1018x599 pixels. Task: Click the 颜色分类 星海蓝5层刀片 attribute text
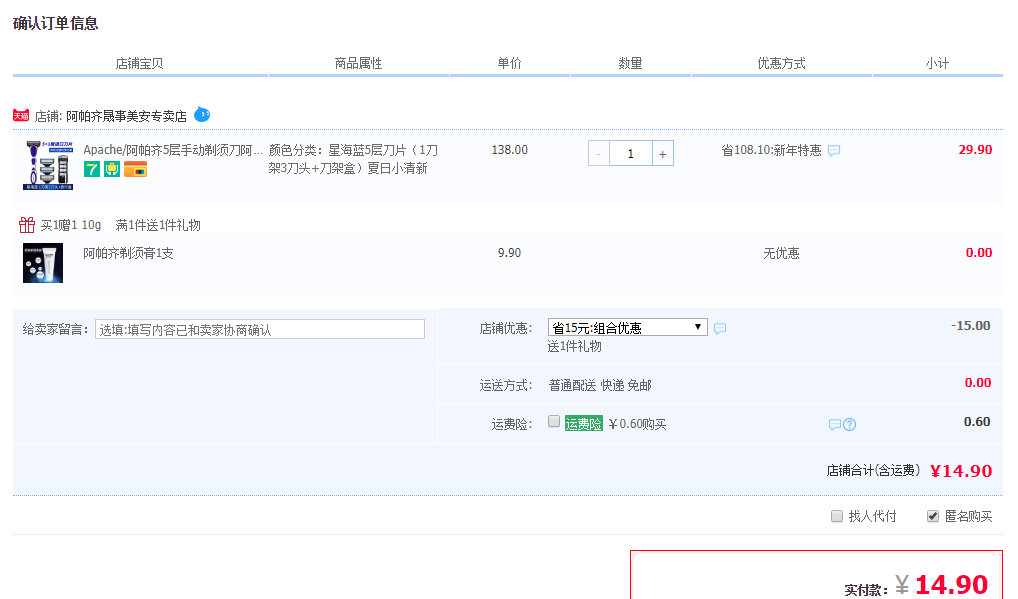[x=354, y=159]
